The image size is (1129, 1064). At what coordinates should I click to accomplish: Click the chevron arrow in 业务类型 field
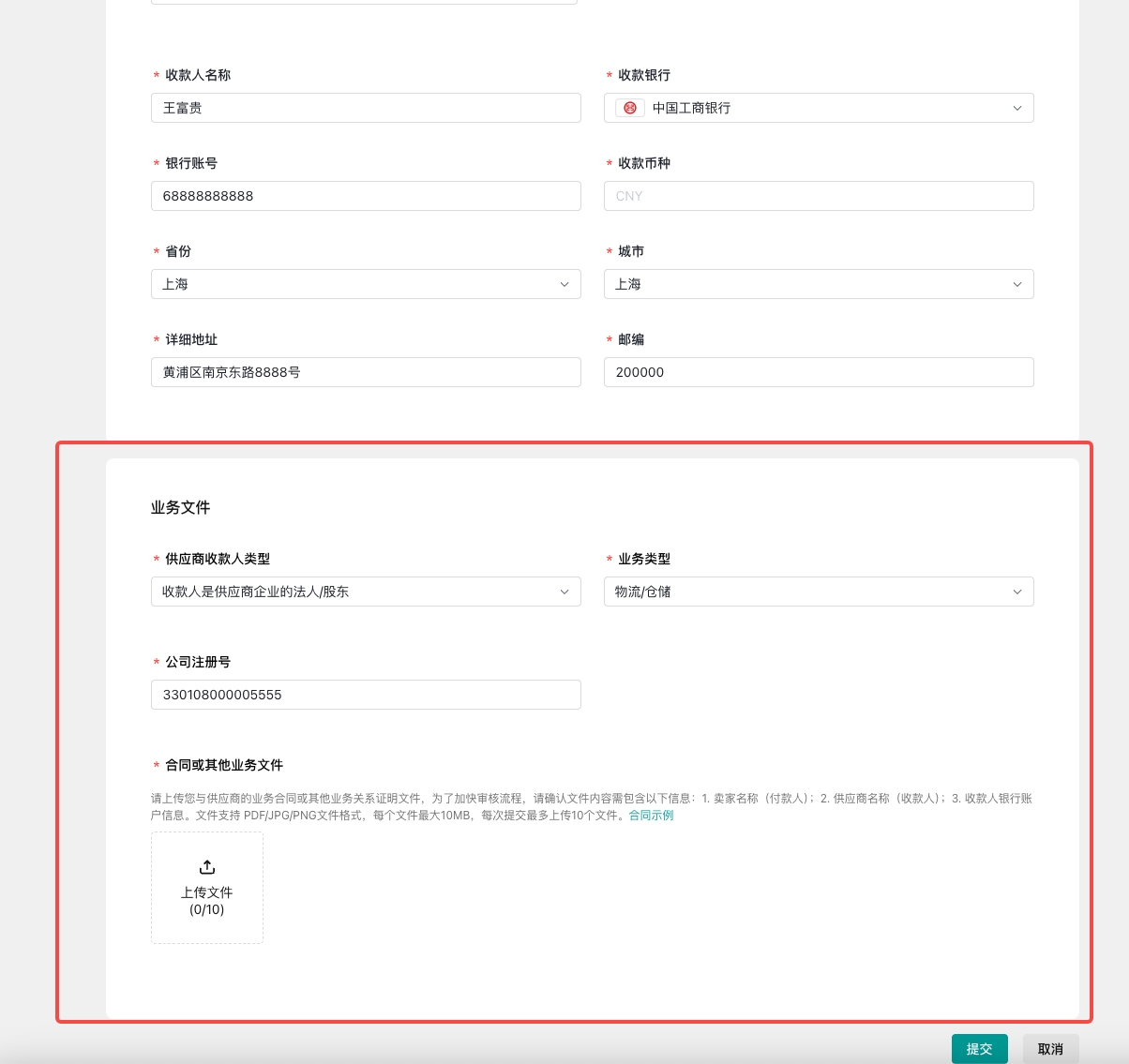[x=1016, y=592]
